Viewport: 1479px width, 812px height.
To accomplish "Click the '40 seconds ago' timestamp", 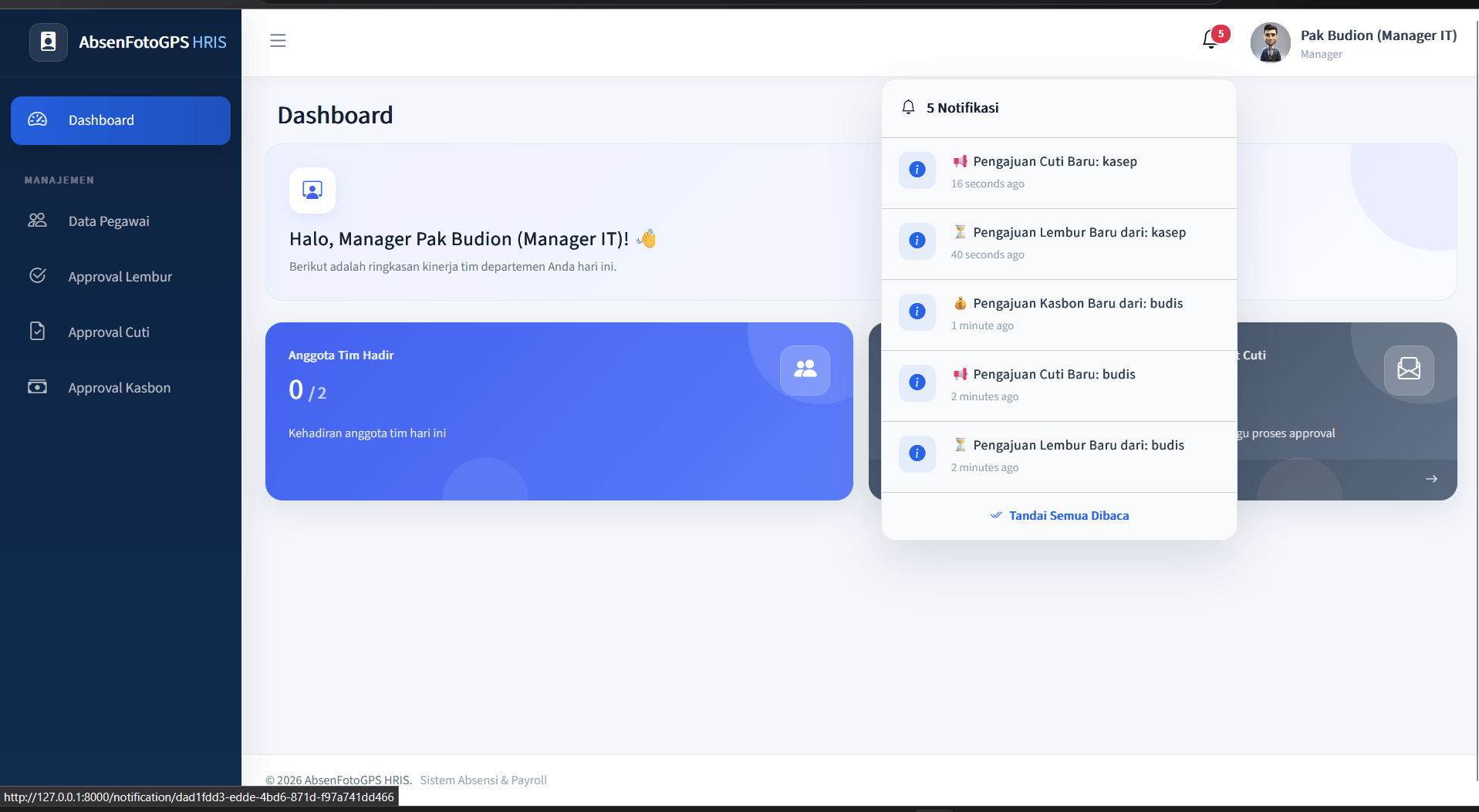I will 988,254.
